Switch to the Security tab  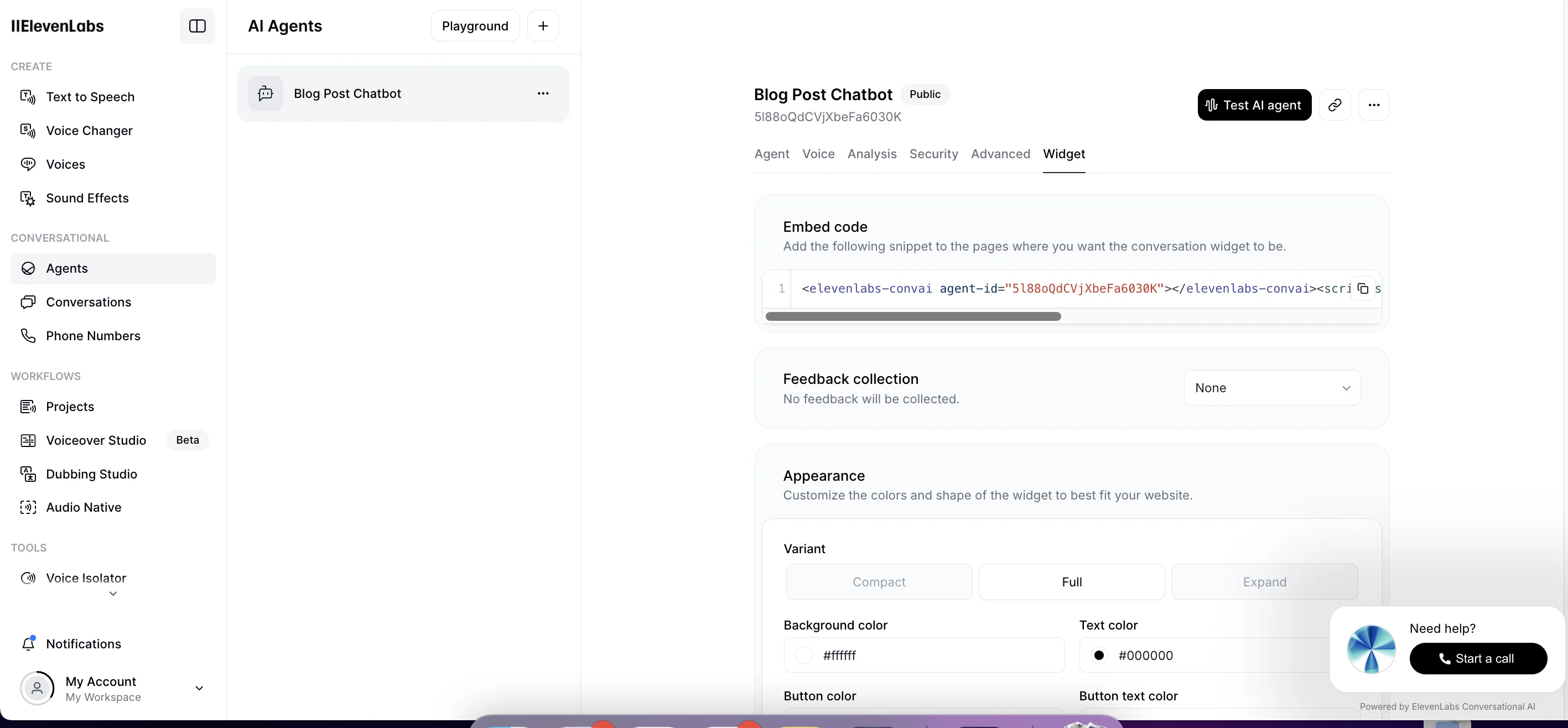933,153
